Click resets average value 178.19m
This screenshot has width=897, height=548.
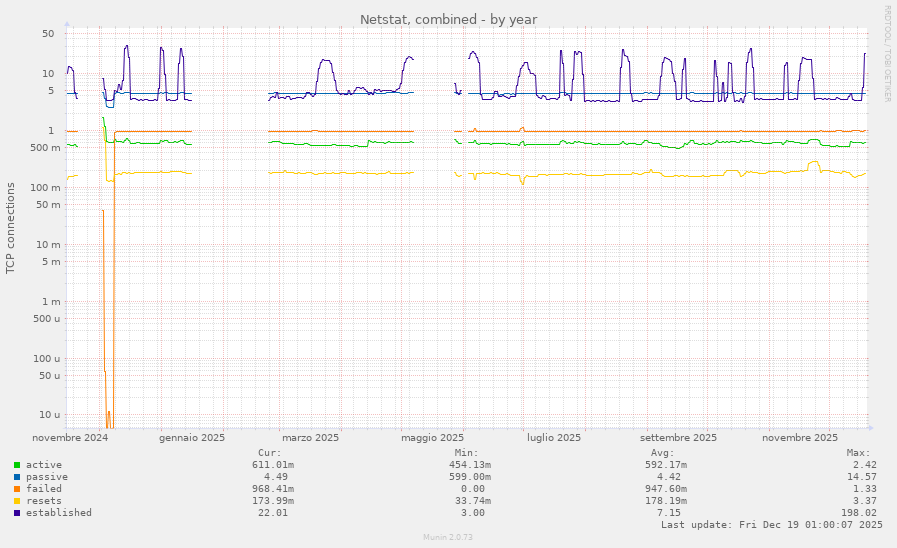click(x=666, y=501)
